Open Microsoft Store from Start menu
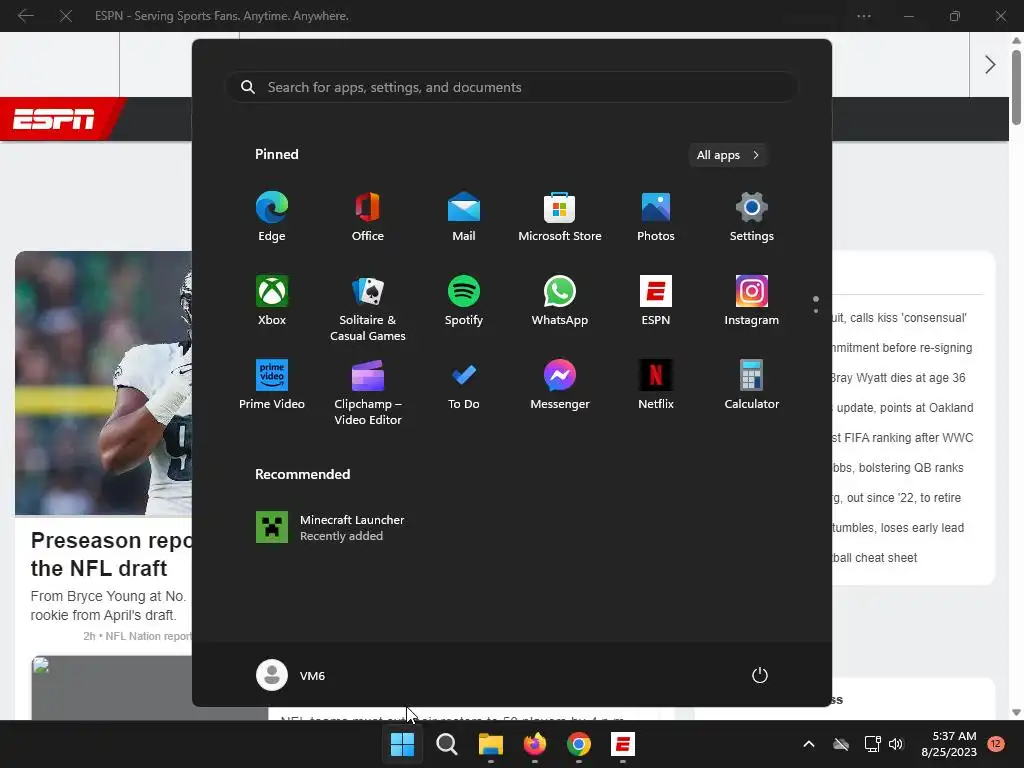 (x=560, y=217)
